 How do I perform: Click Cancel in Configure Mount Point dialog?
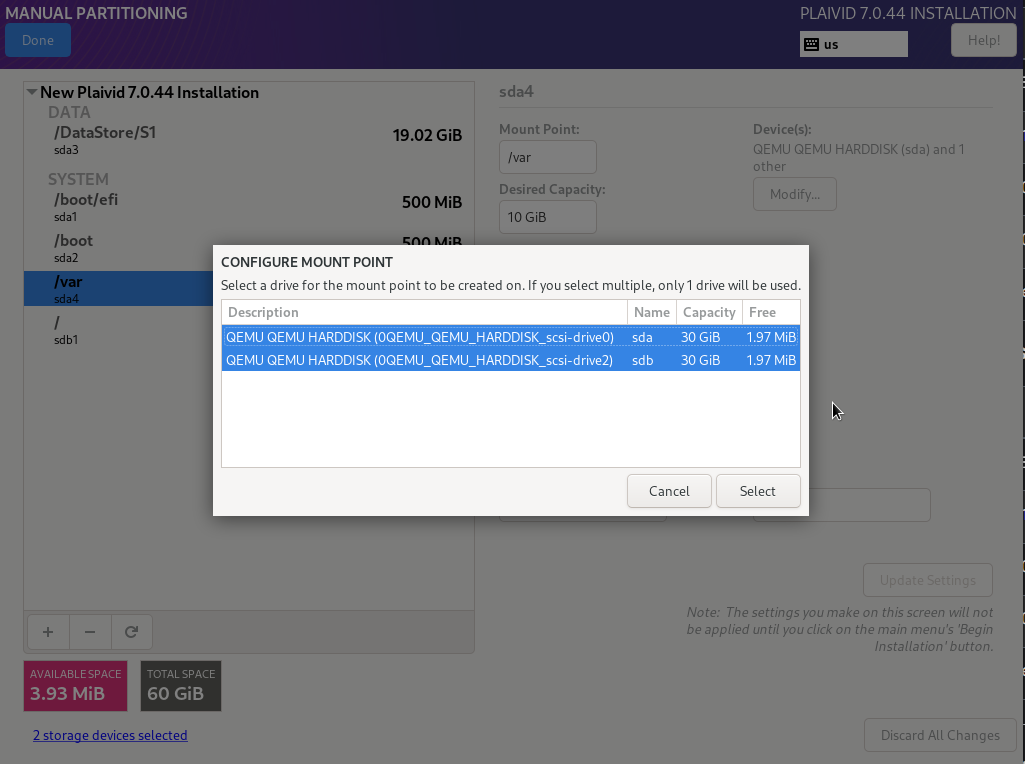tap(669, 491)
